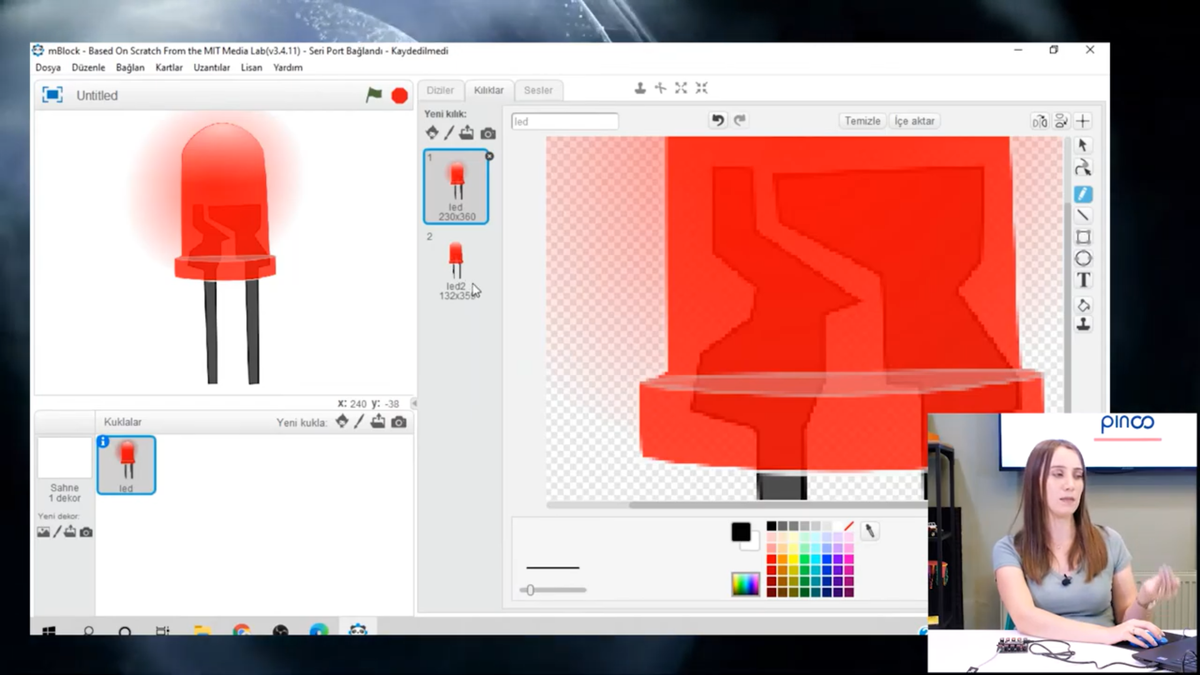Image resolution: width=1200 pixels, height=675 pixels.
Task: Toggle stage full-screen presentation mode
Action: (x=52, y=95)
